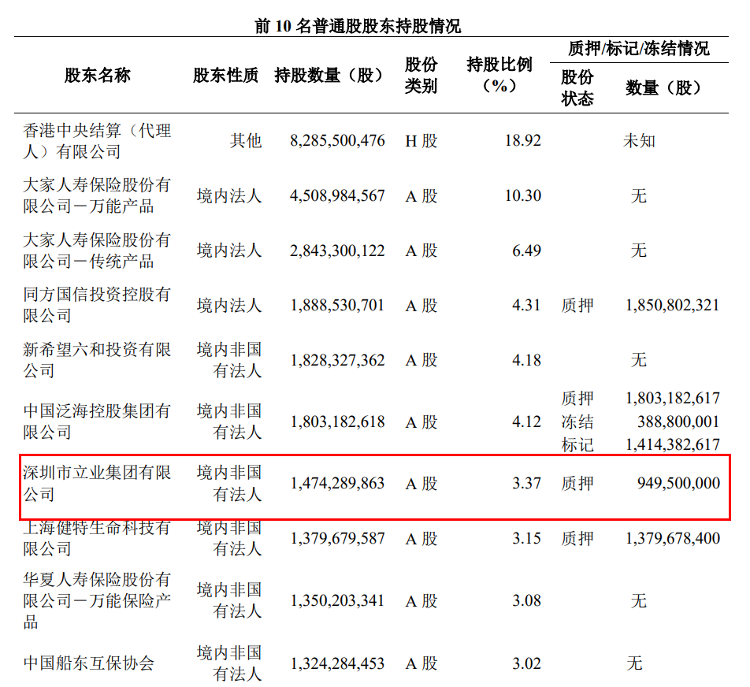Click holding percentage 4.18

527,360
